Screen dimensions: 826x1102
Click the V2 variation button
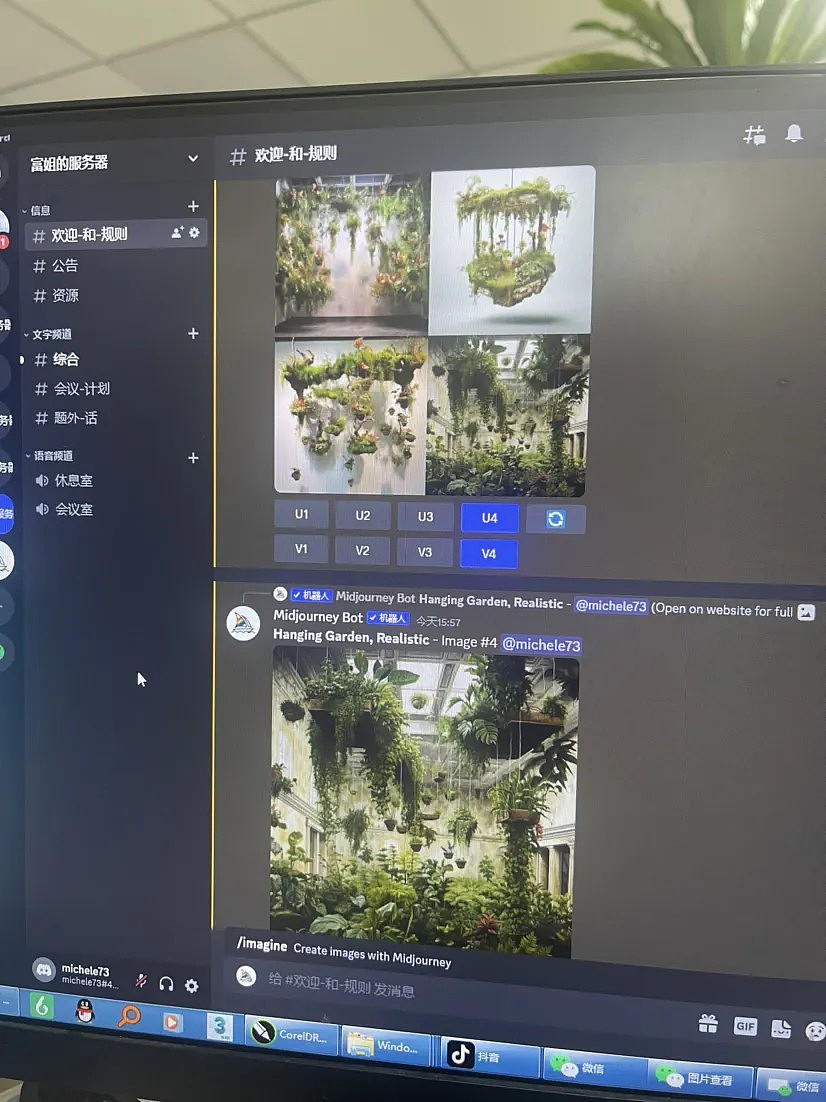coord(362,550)
